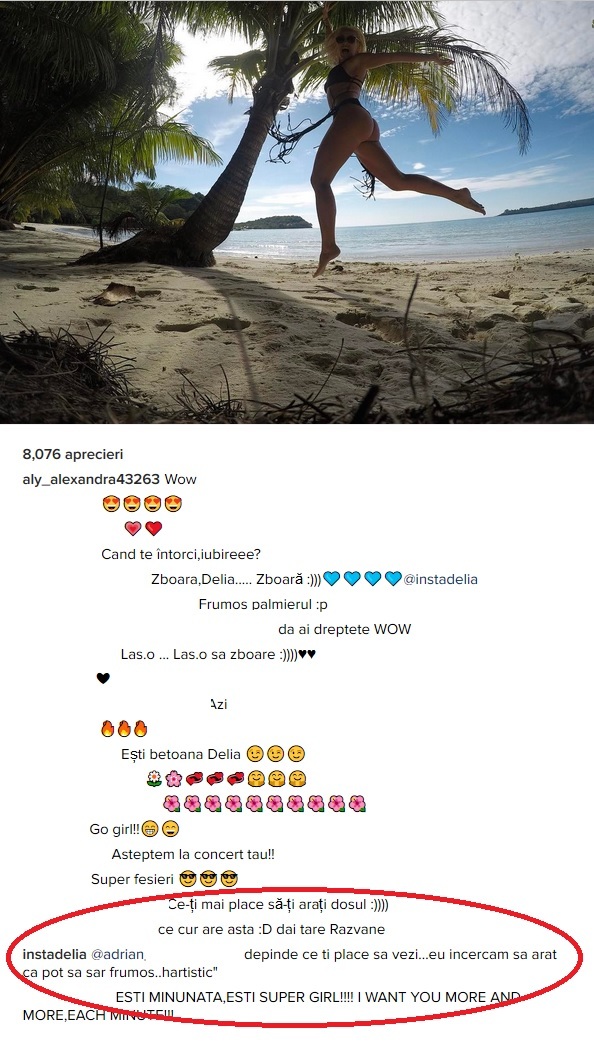Click the 'Asteptem la concert tau!!' comment

[x=193, y=854]
